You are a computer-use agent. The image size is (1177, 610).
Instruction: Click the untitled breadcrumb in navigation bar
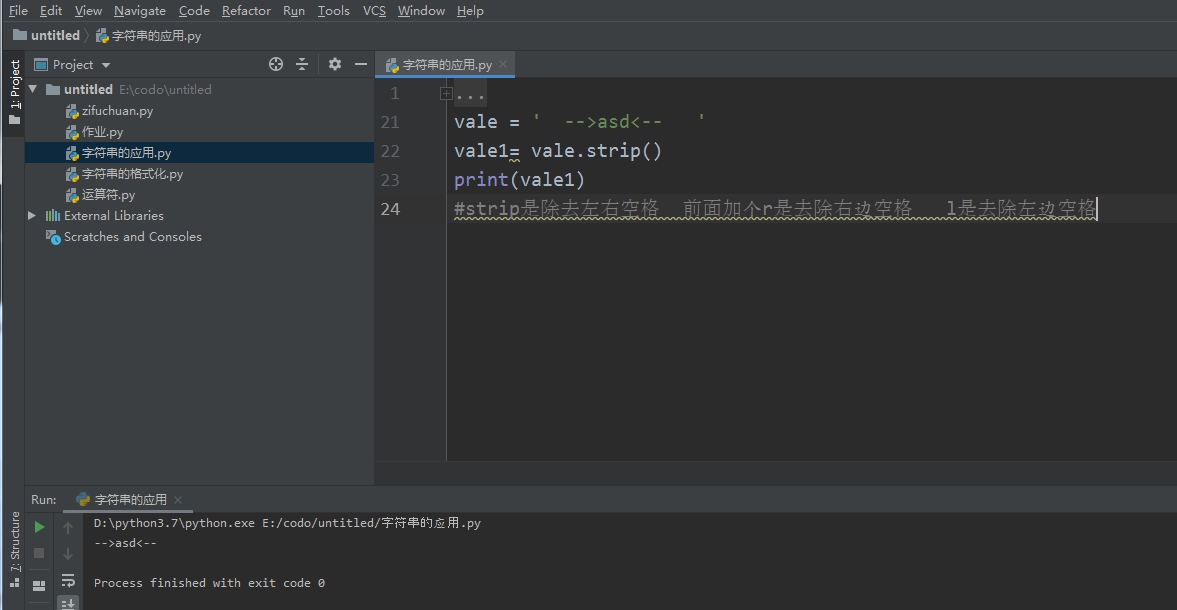point(55,36)
